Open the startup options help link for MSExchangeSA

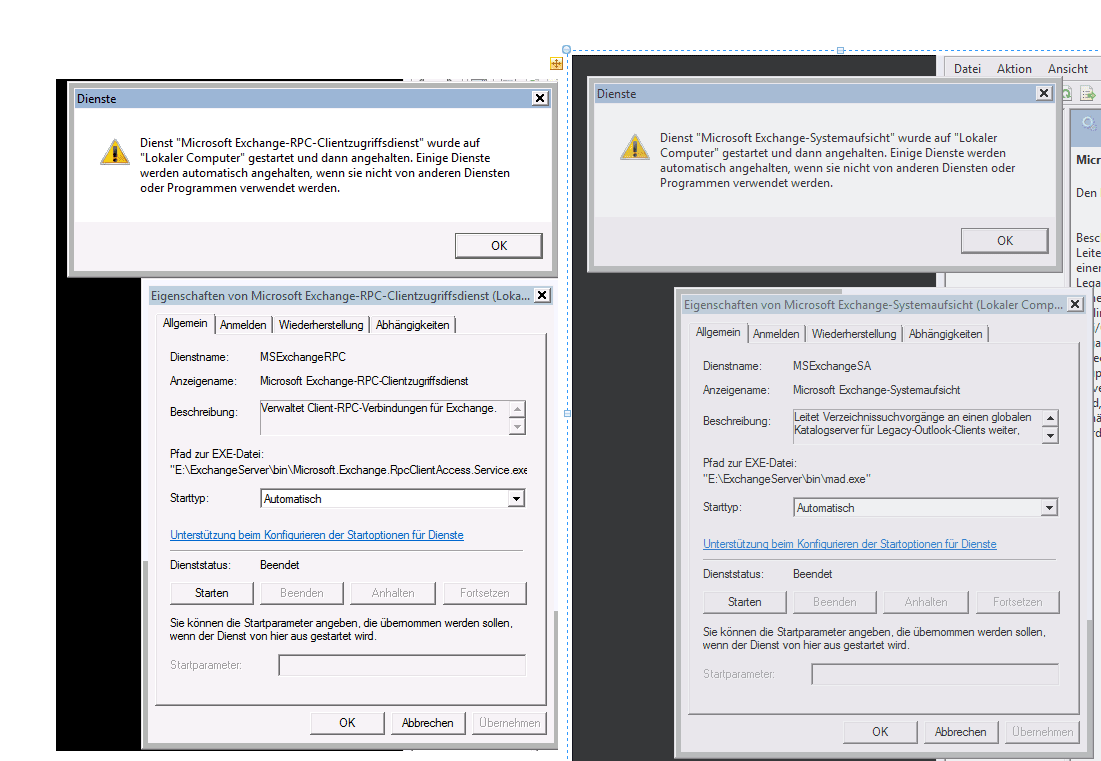point(850,544)
